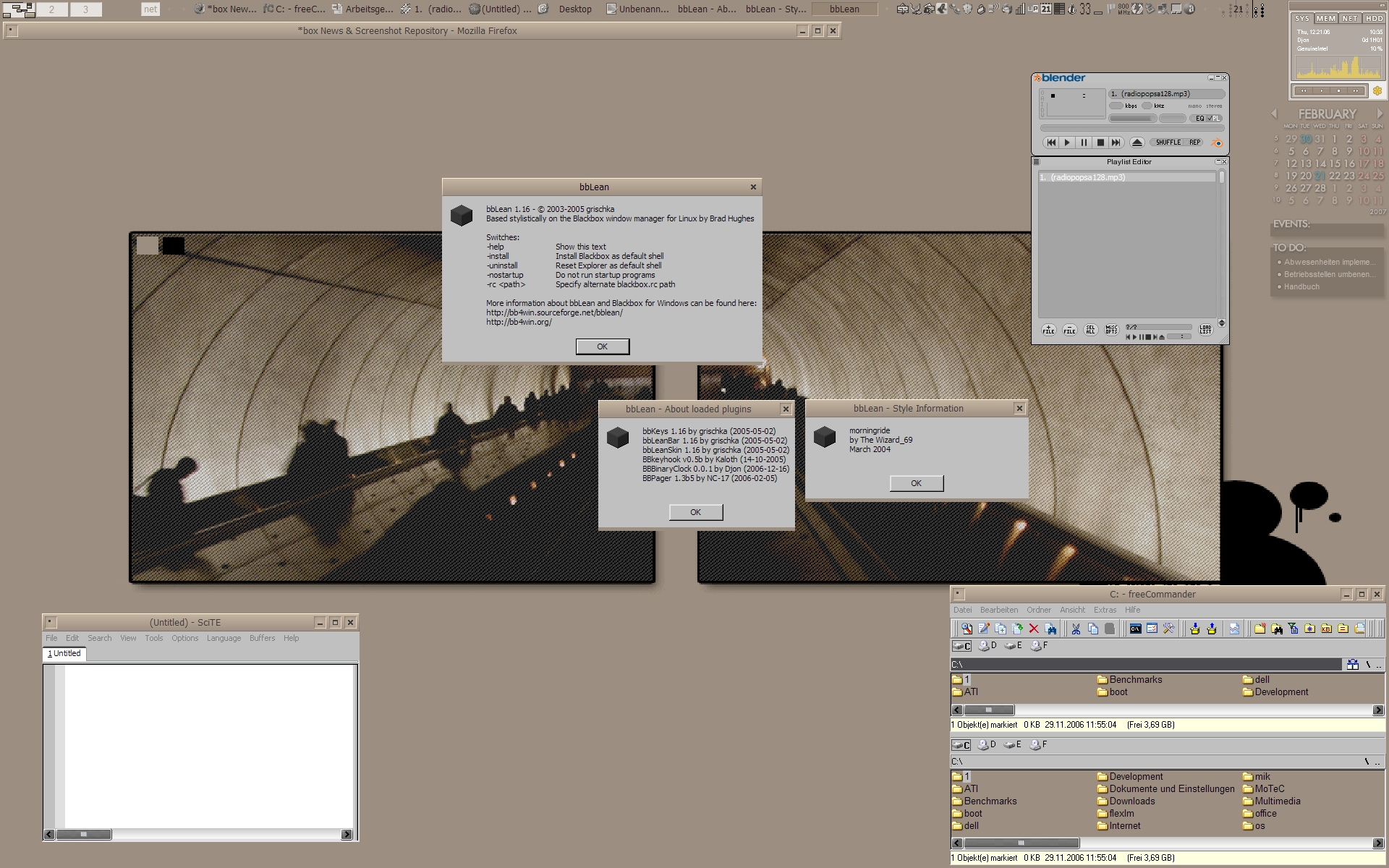
Task: Open the Search menu in SciTE
Action: [x=100, y=639]
